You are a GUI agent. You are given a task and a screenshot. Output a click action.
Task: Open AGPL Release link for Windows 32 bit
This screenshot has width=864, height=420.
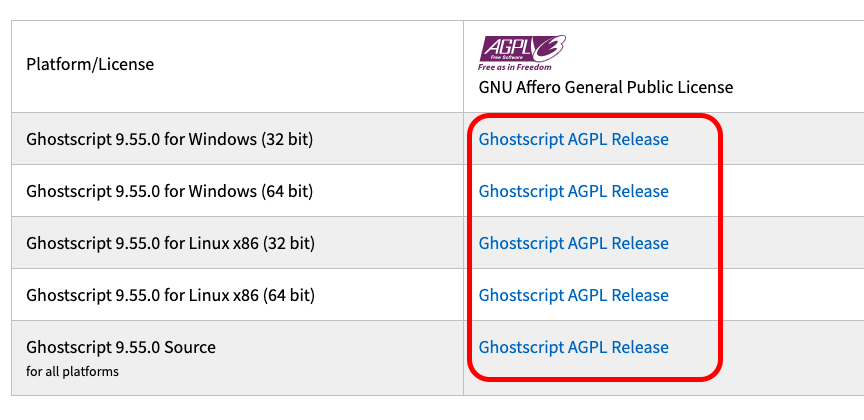574,139
